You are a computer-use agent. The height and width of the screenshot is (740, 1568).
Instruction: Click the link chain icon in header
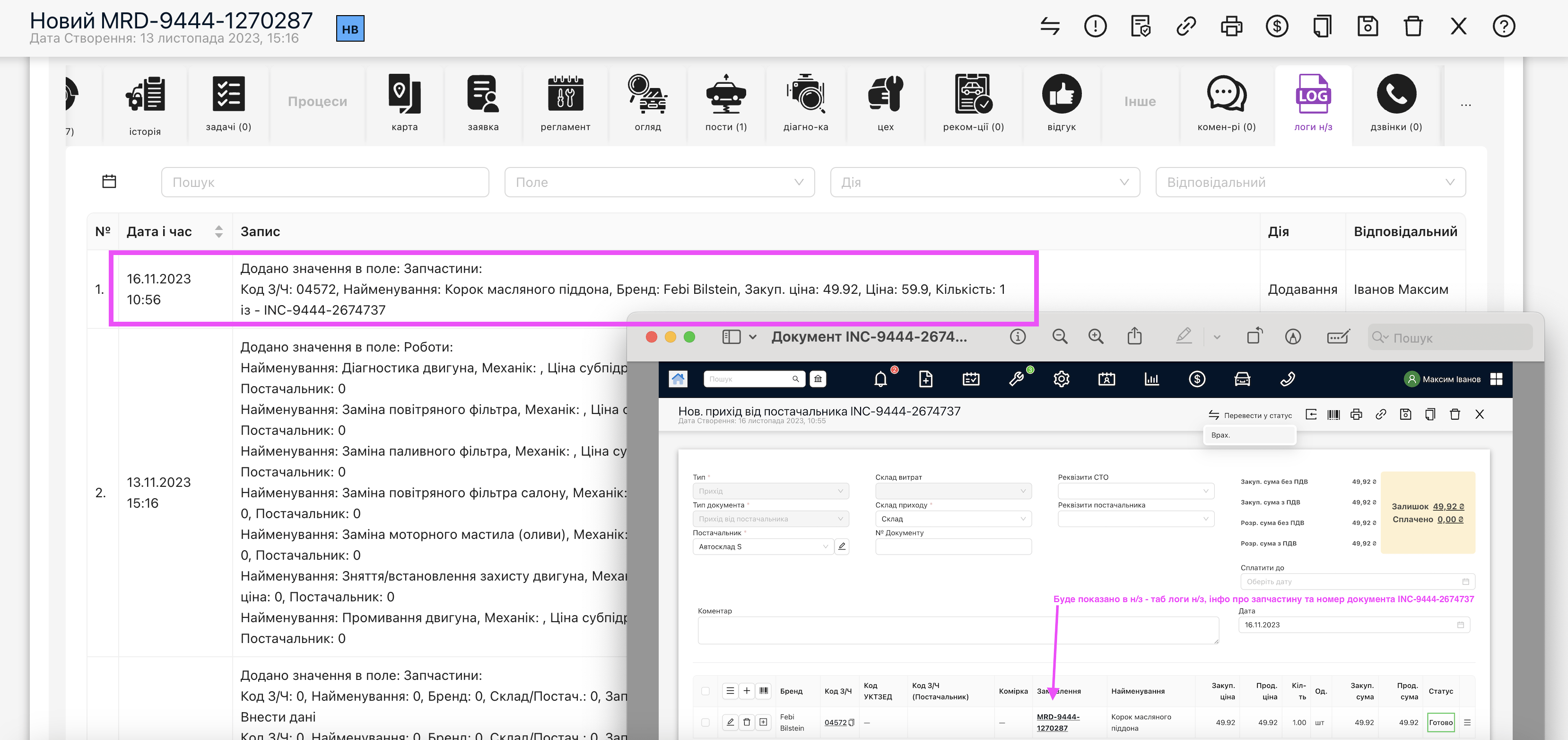coord(1186,26)
